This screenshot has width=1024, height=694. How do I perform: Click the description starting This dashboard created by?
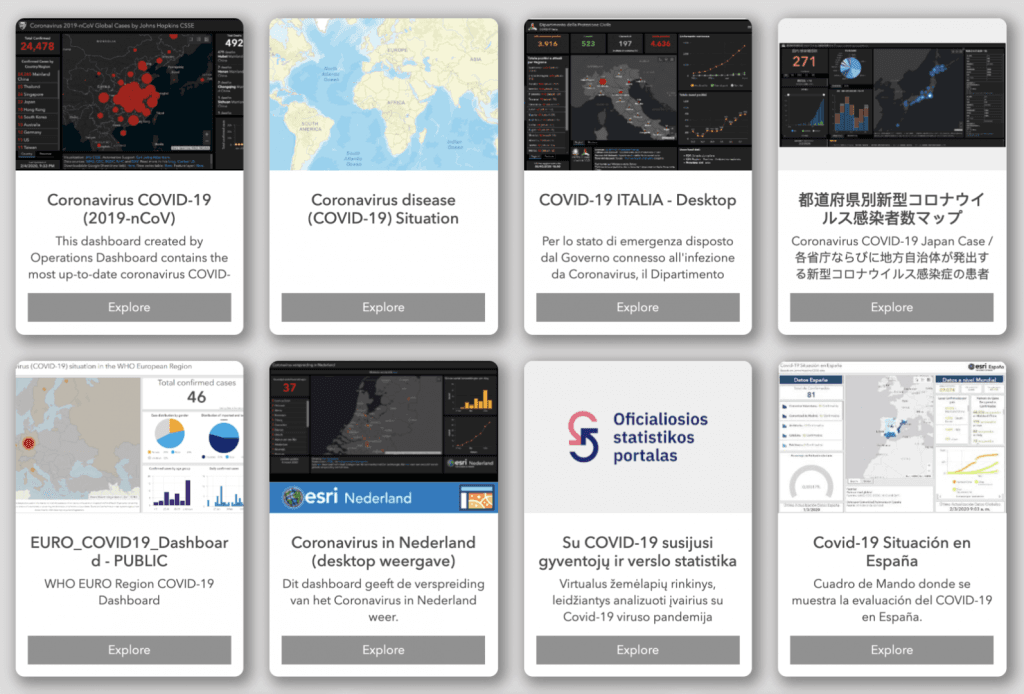click(x=129, y=258)
